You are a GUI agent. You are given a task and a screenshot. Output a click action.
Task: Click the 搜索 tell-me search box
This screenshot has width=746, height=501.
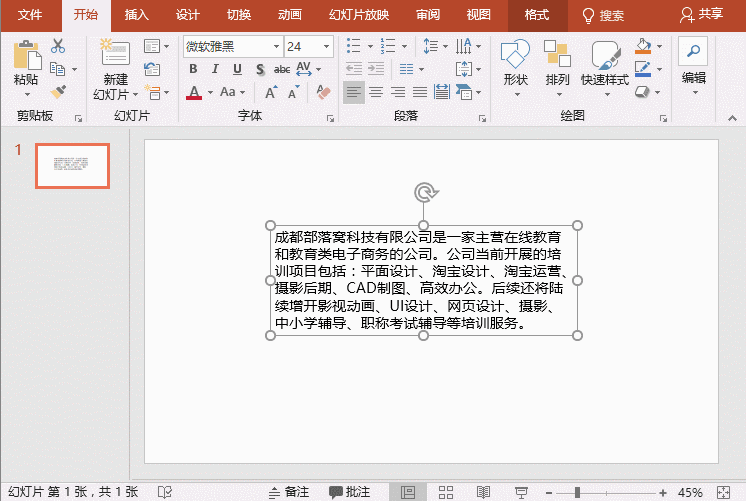pyautogui.click(x=604, y=15)
